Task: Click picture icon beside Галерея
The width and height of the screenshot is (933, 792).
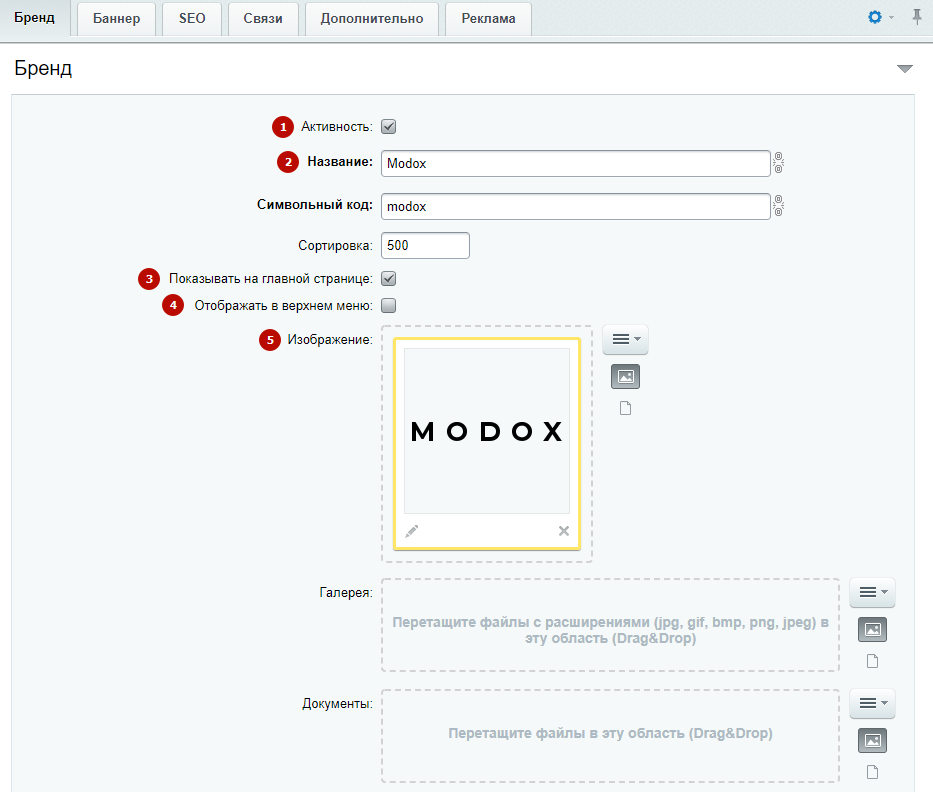Action: (x=872, y=630)
